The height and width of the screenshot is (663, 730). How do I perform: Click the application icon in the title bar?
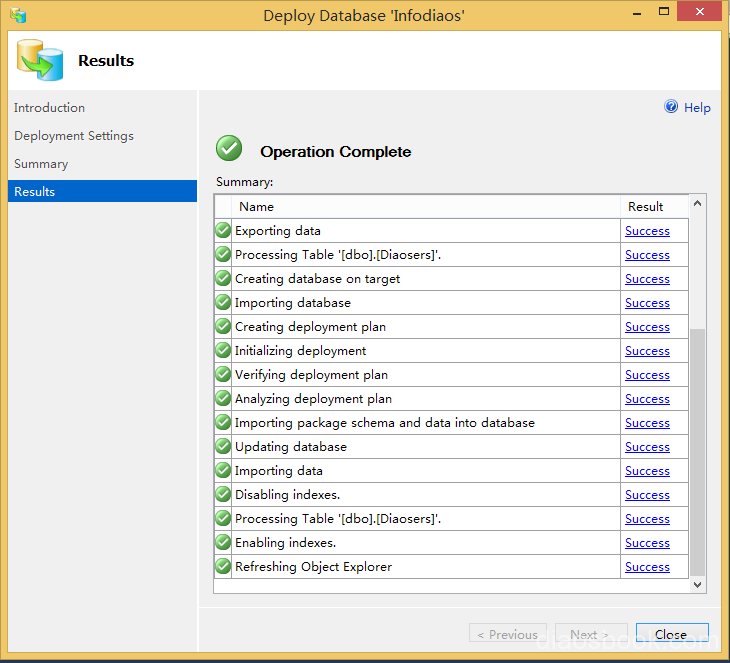[18, 15]
